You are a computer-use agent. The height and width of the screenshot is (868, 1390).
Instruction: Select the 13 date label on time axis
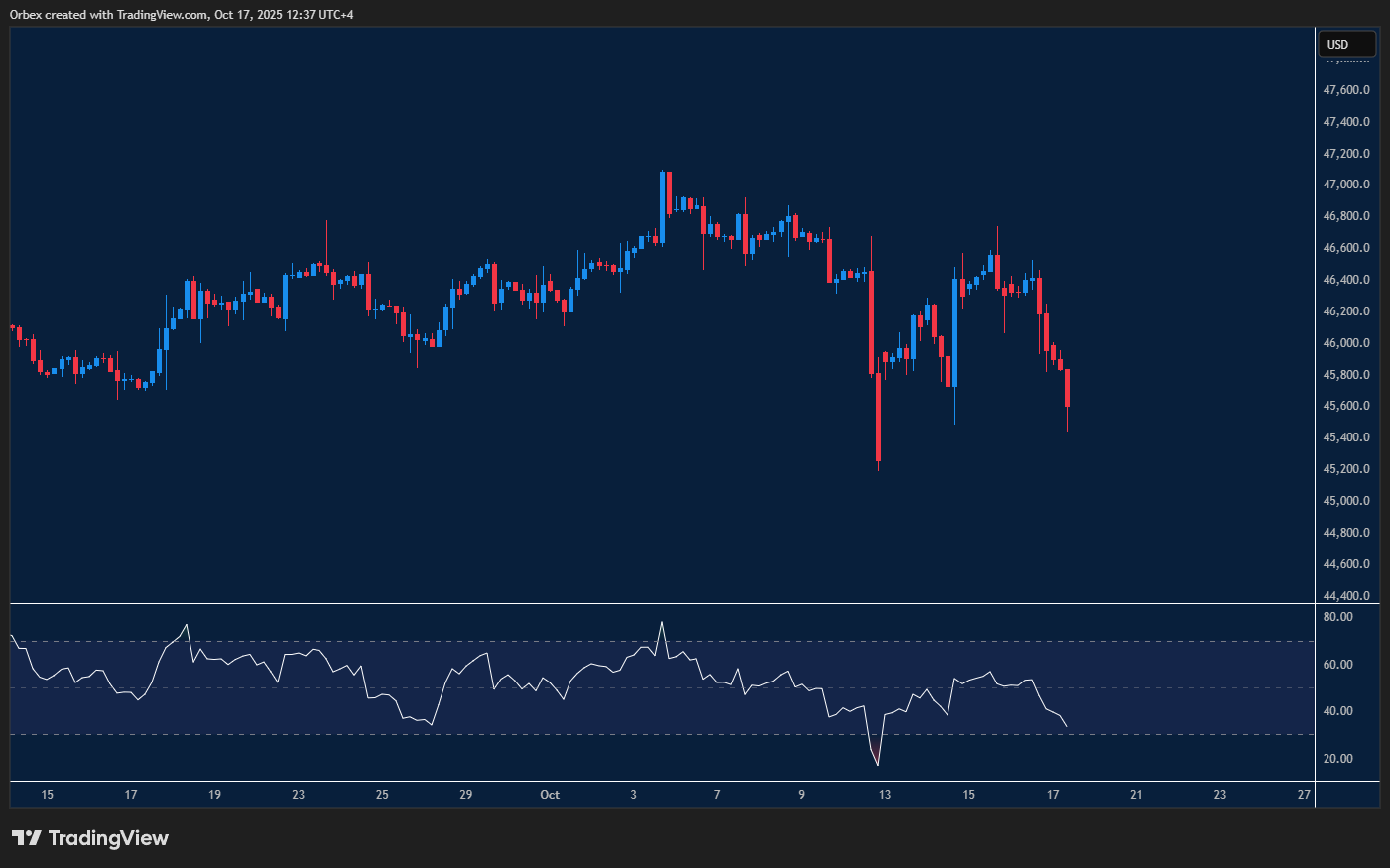tap(885, 795)
